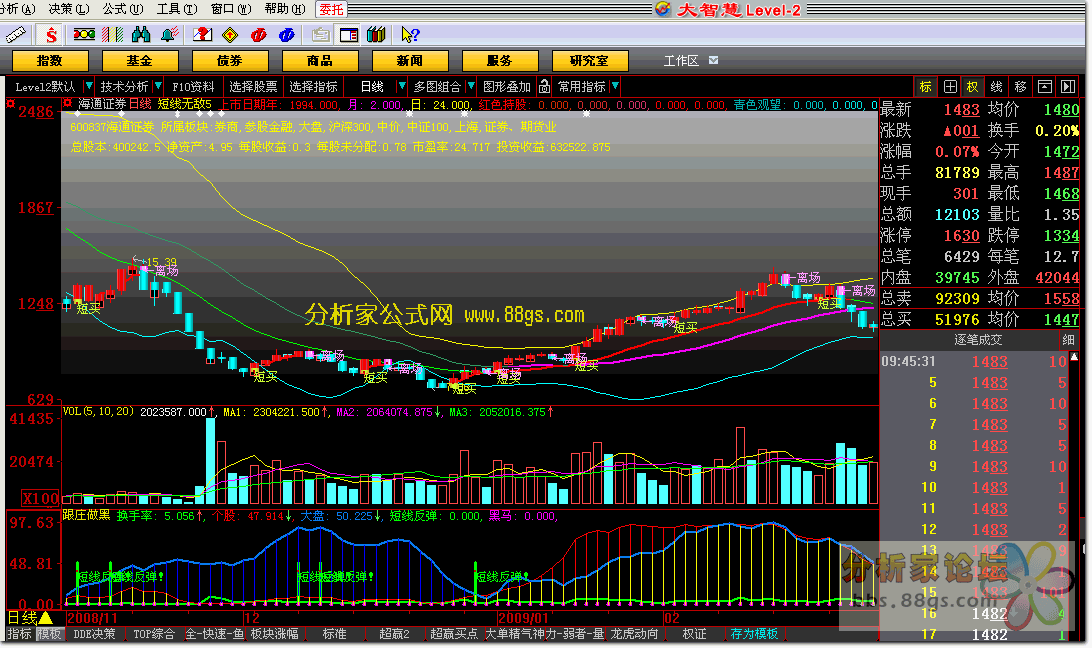This screenshot has height=648, width=1092.
Task: Expand the 常用指标 dropdown arrow
Action: click(615, 86)
